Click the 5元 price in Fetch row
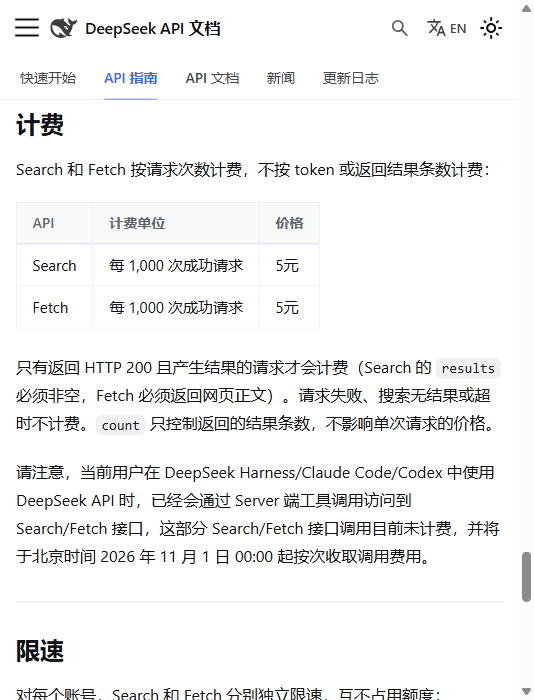 [x=289, y=308]
